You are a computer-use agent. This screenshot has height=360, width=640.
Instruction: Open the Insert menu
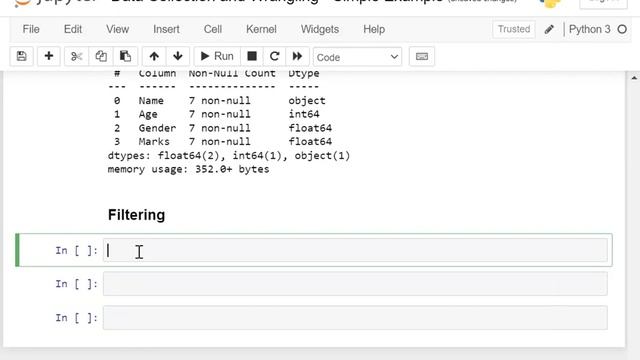(166, 29)
